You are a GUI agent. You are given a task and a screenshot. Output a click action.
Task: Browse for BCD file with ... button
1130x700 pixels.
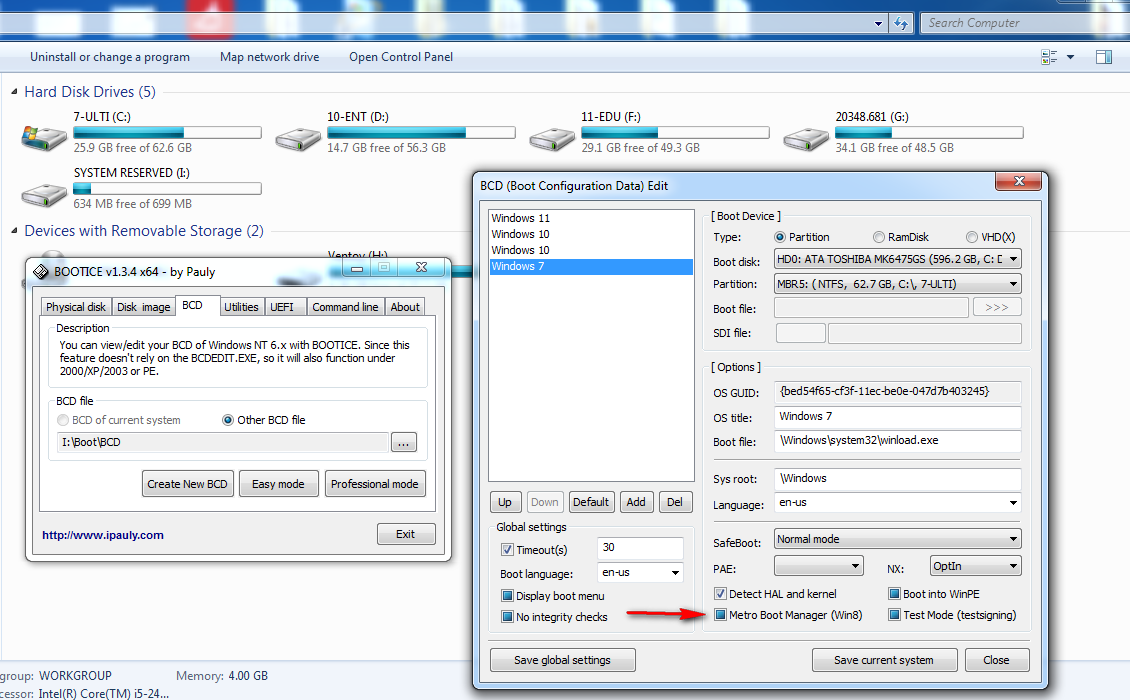coord(404,443)
